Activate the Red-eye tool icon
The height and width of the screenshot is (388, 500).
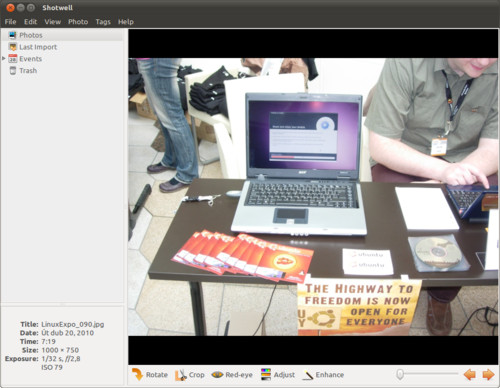(x=217, y=375)
